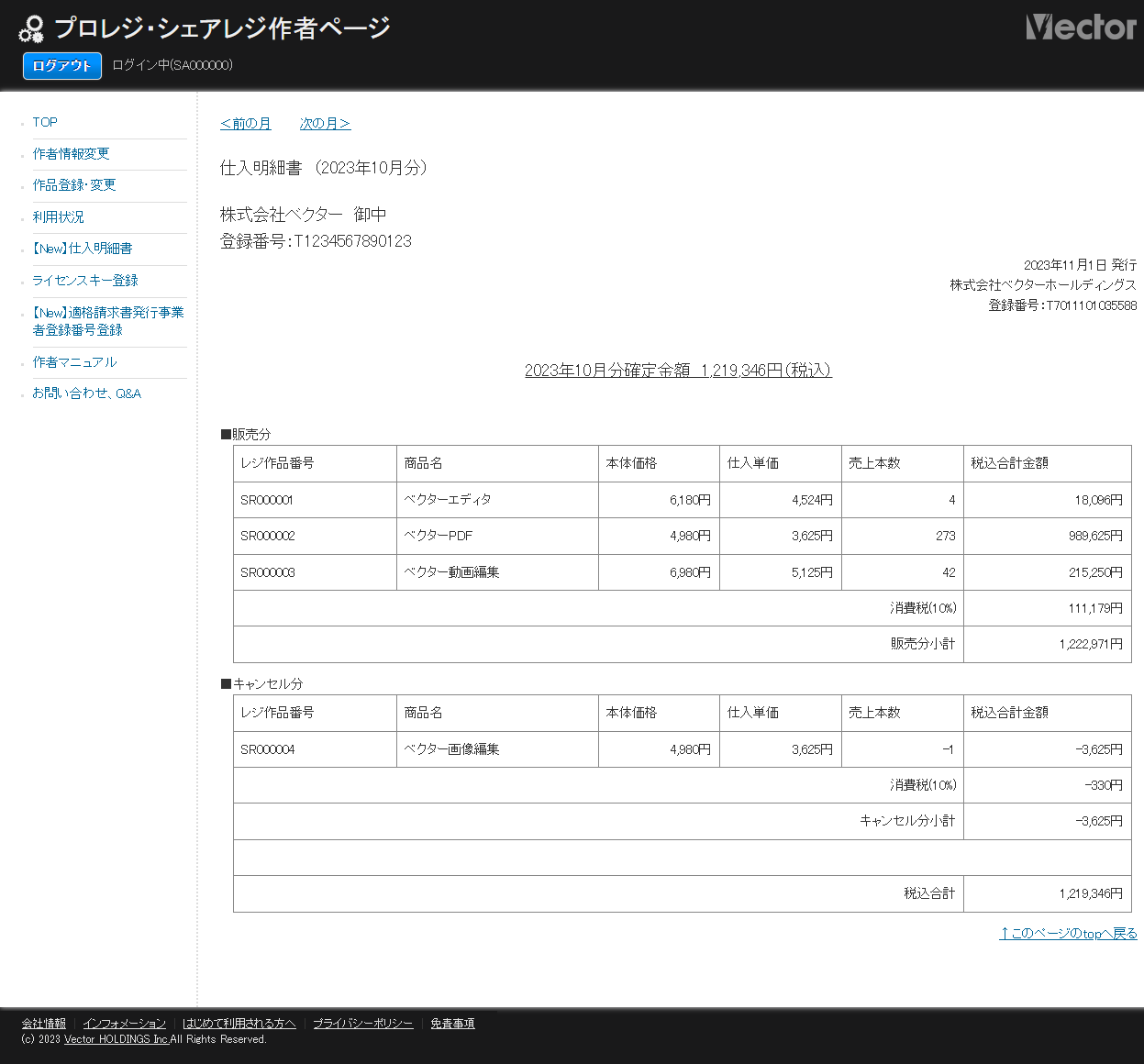Open ライセンスキー登録 in the sidebar

click(x=85, y=280)
